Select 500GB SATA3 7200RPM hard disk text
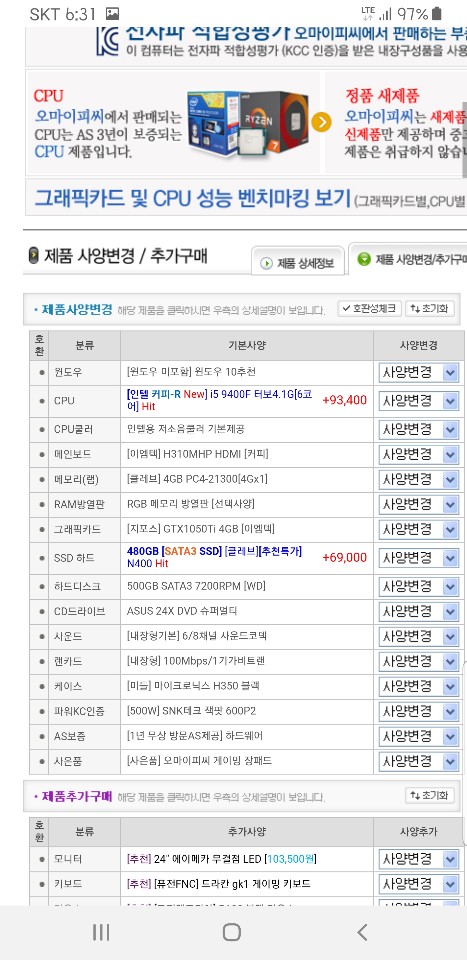The width and height of the screenshot is (467, 960). pos(196,587)
